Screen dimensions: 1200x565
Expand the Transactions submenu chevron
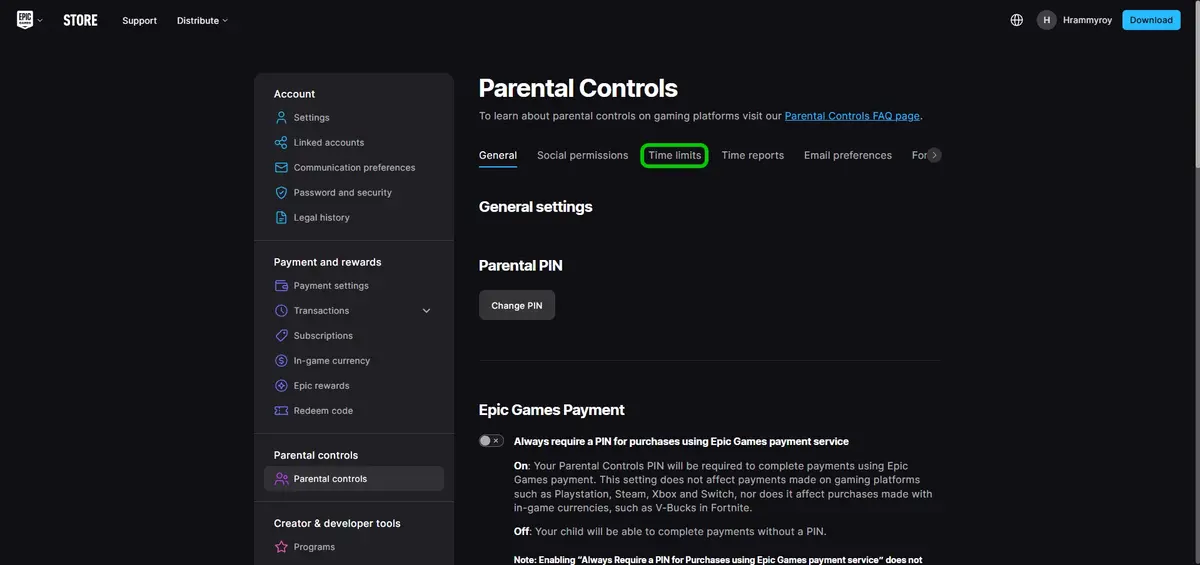coord(427,311)
